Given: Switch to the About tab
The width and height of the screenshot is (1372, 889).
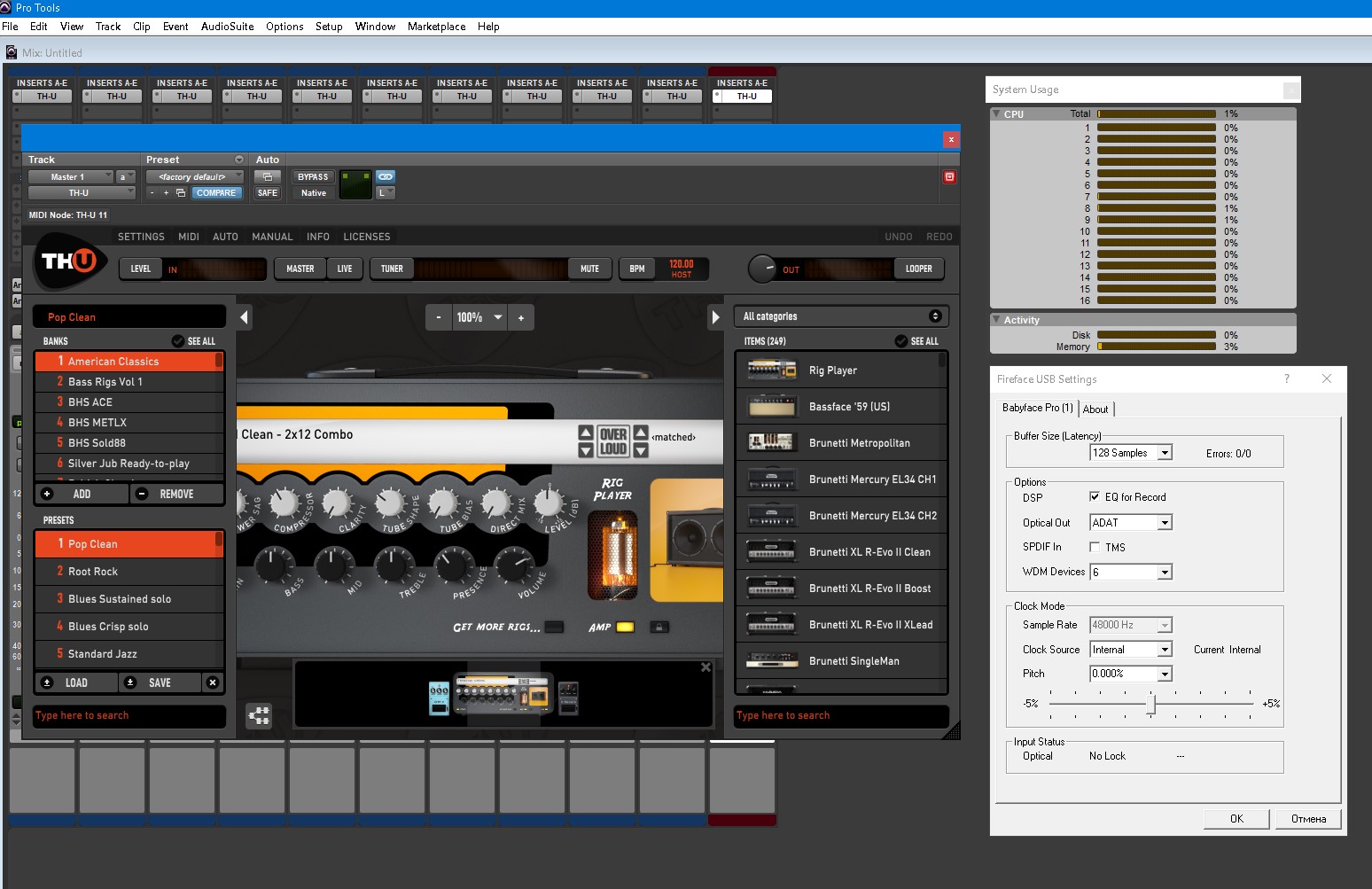Looking at the screenshot, I should pyautogui.click(x=1095, y=409).
